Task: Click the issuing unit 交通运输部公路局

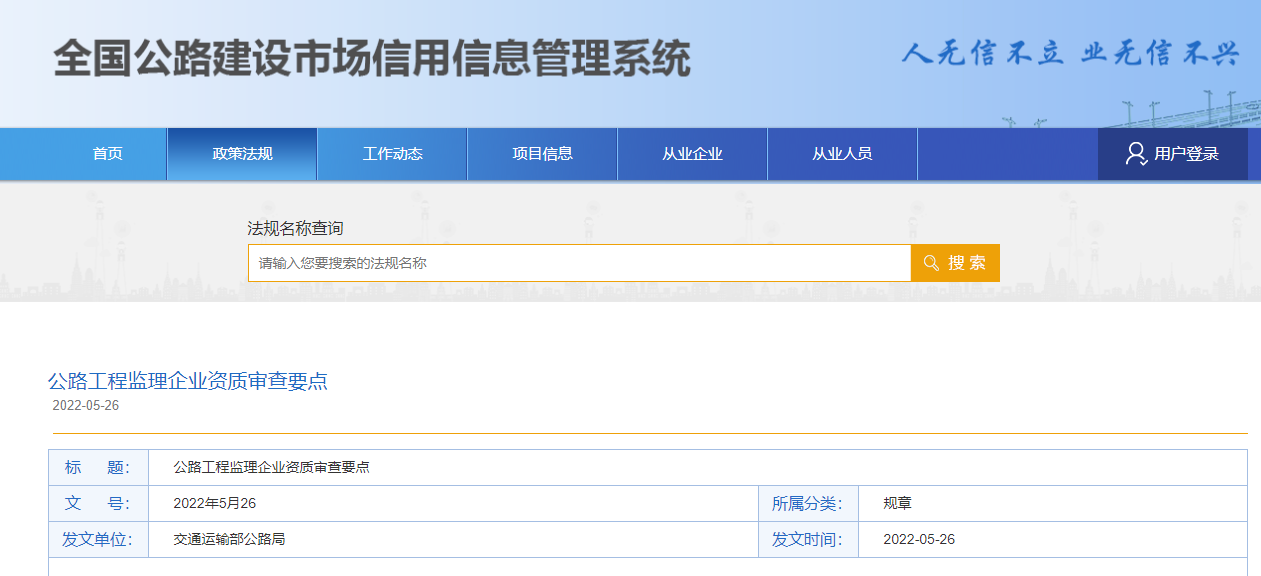Action: (x=229, y=539)
